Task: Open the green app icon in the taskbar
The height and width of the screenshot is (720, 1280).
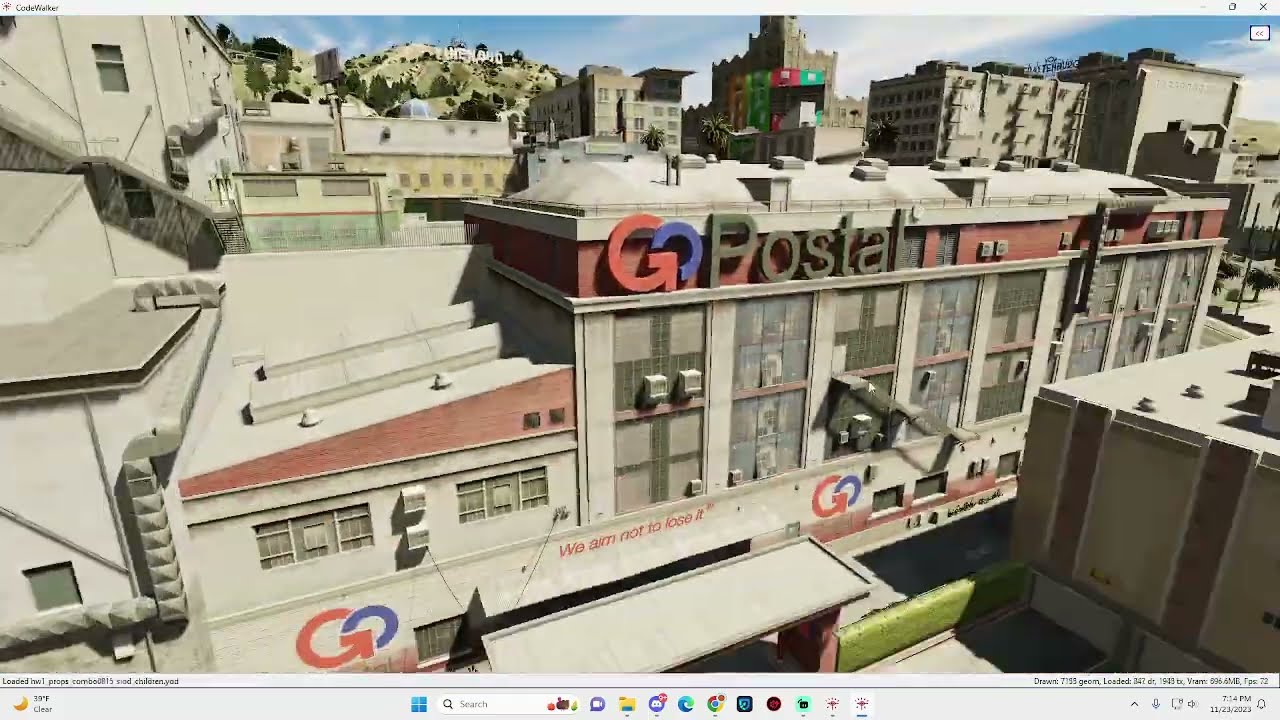Action: point(803,704)
